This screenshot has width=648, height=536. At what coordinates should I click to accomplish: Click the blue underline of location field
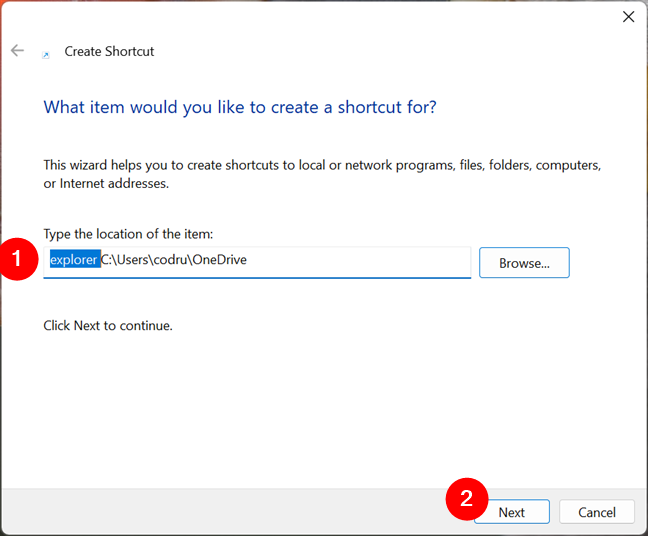click(x=257, y=277)
